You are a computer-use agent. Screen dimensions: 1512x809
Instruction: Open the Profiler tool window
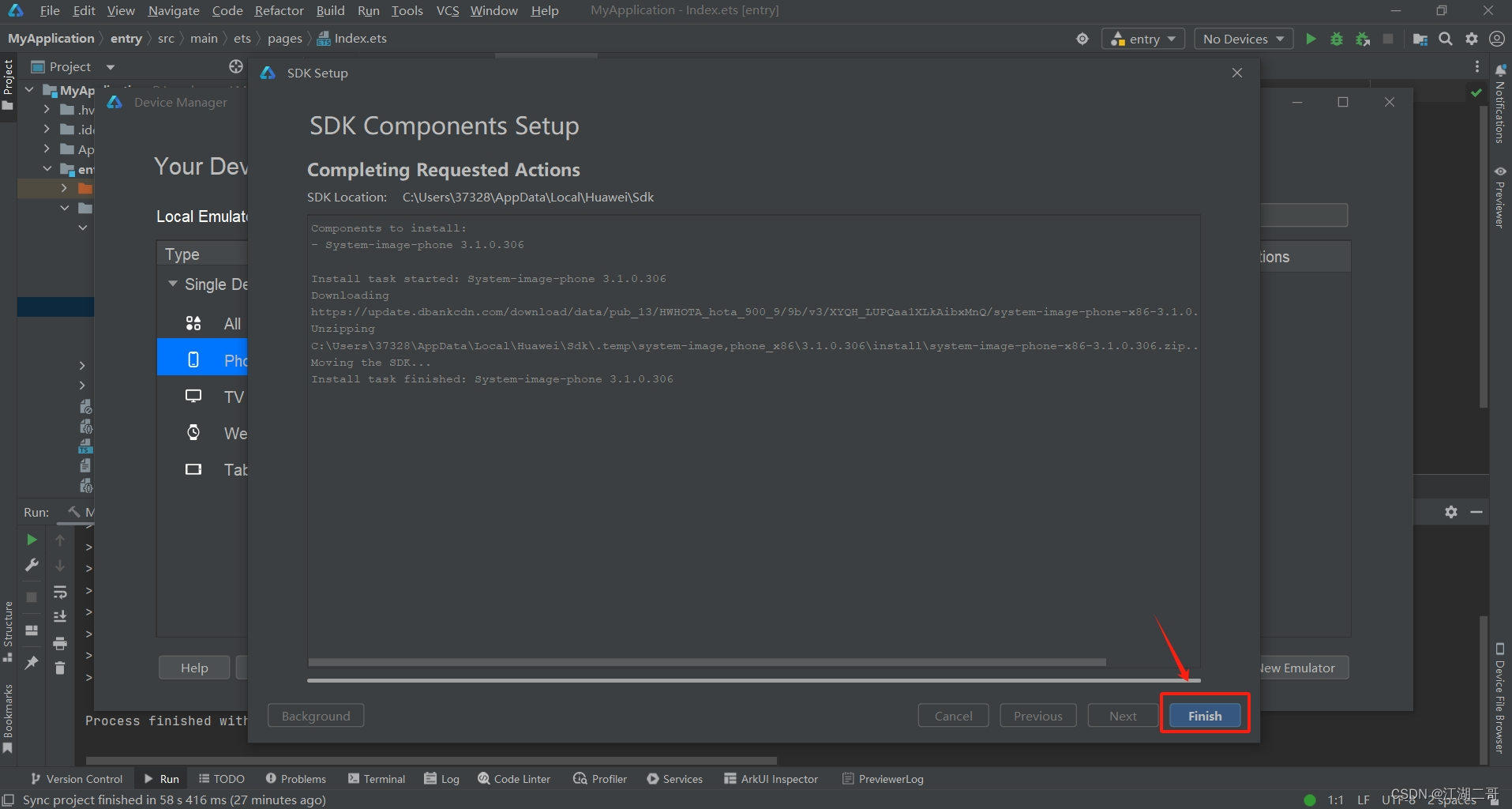[x=600, y=779]
